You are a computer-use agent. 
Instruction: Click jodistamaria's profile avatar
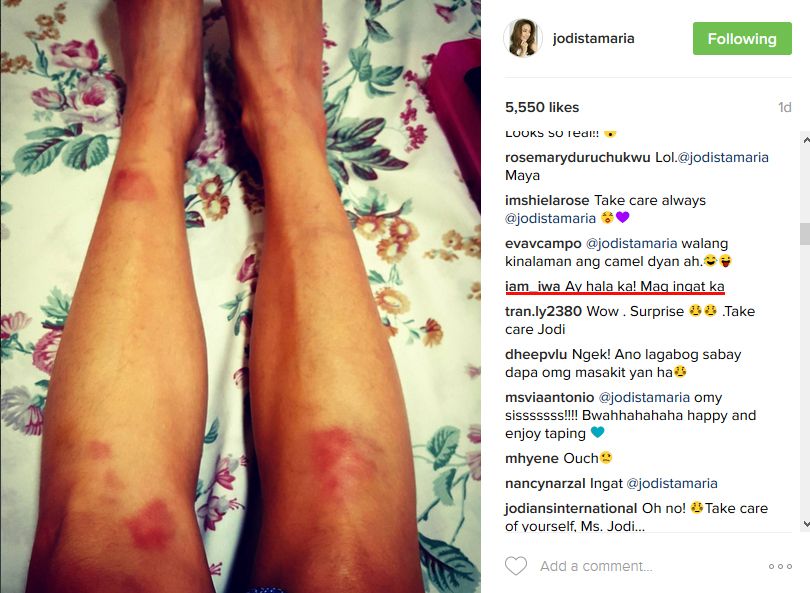(x=523, y=38)
